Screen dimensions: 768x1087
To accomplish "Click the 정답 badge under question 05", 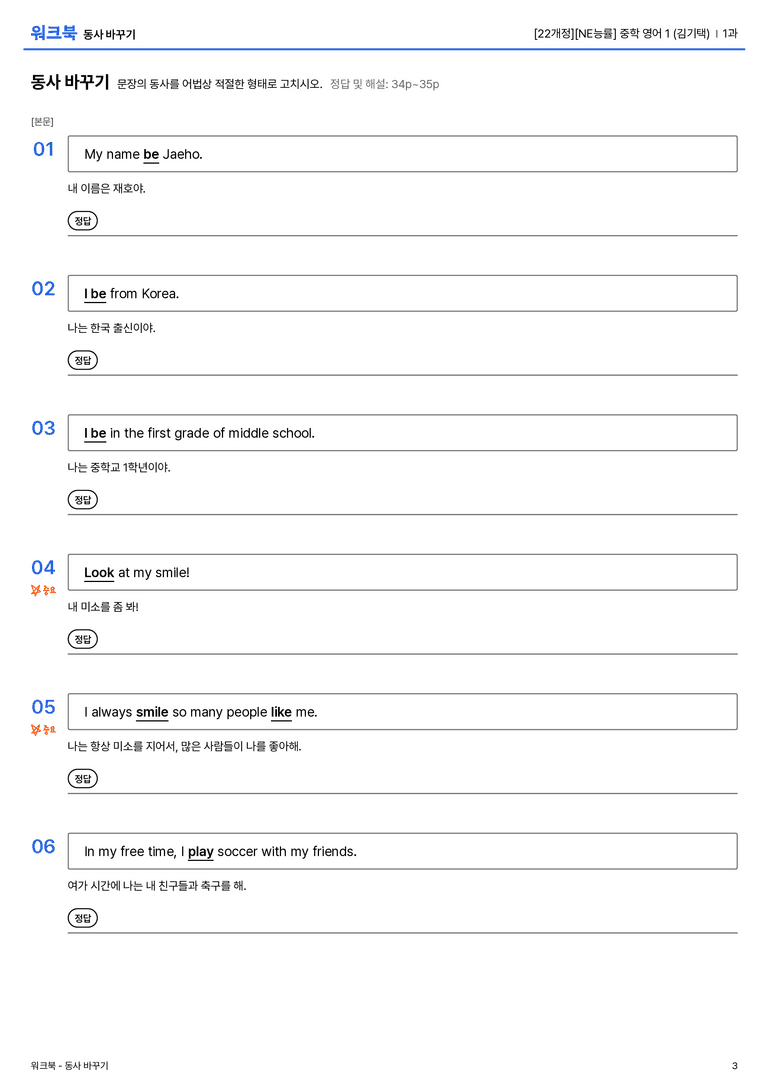I will (x=82, y=779).
